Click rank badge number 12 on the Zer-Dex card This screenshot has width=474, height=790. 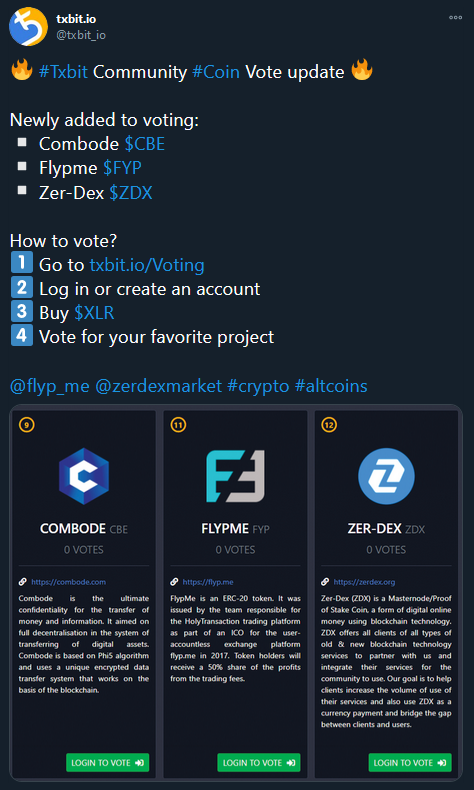click(329, 425)
